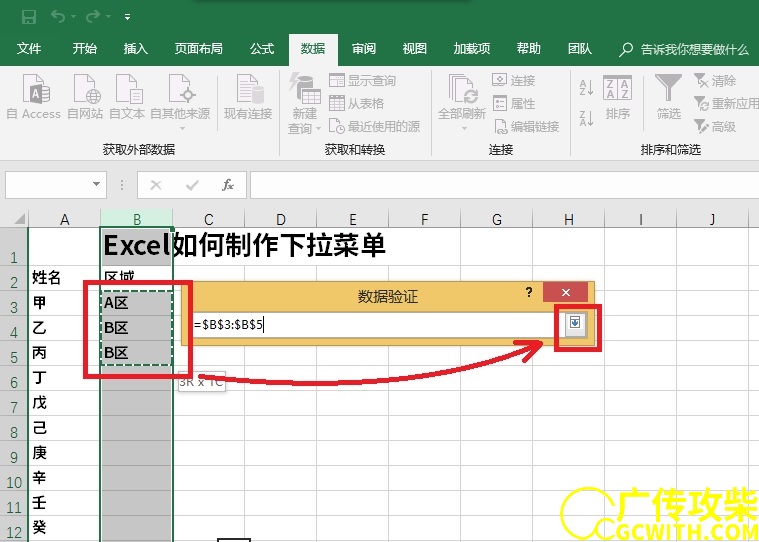Click the Save icon in quick access toolbar
Screen dimensions: 759x542
click(29, 17)
